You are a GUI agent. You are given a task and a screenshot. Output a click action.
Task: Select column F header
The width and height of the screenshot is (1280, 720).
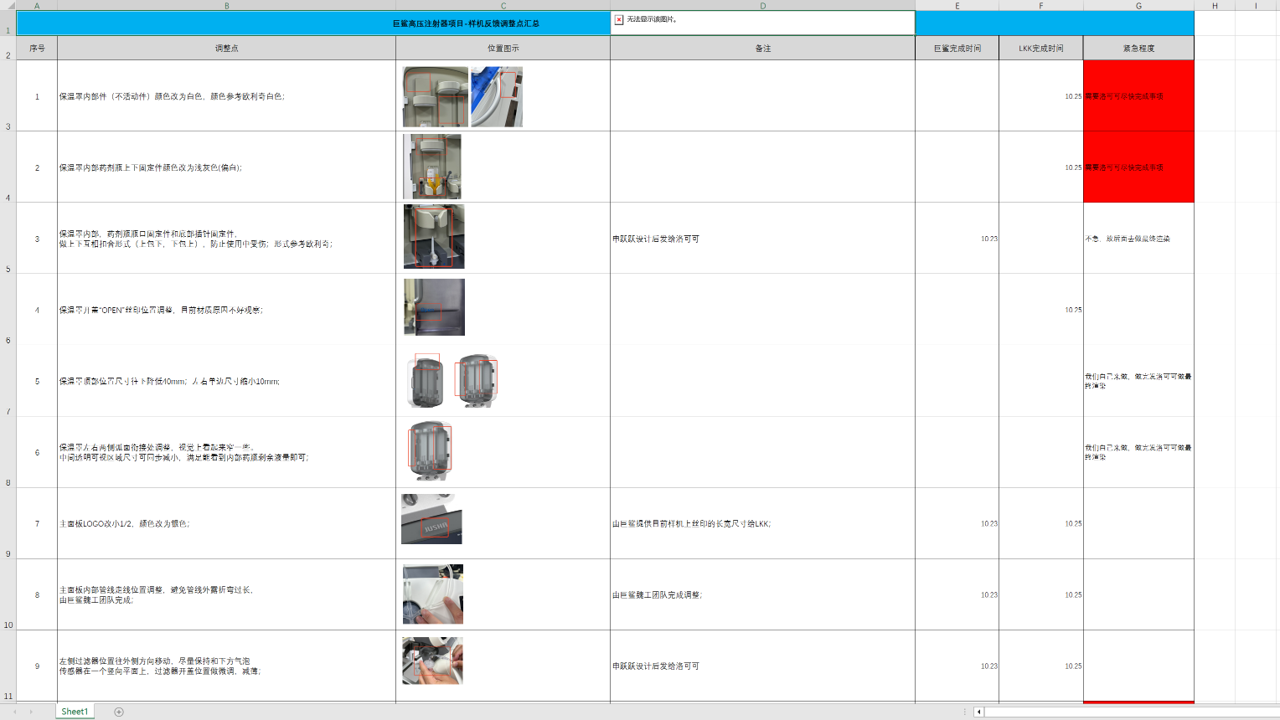1041,5
